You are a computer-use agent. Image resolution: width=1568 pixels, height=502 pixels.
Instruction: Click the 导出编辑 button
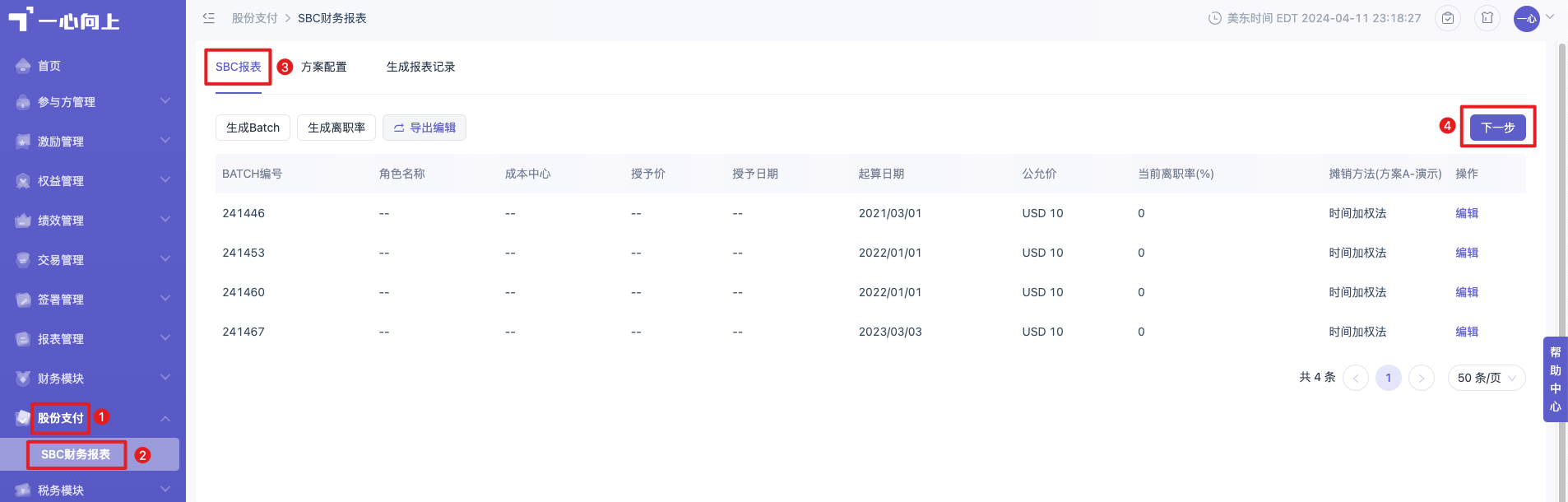pyautogui.click(x=424, y=128)
